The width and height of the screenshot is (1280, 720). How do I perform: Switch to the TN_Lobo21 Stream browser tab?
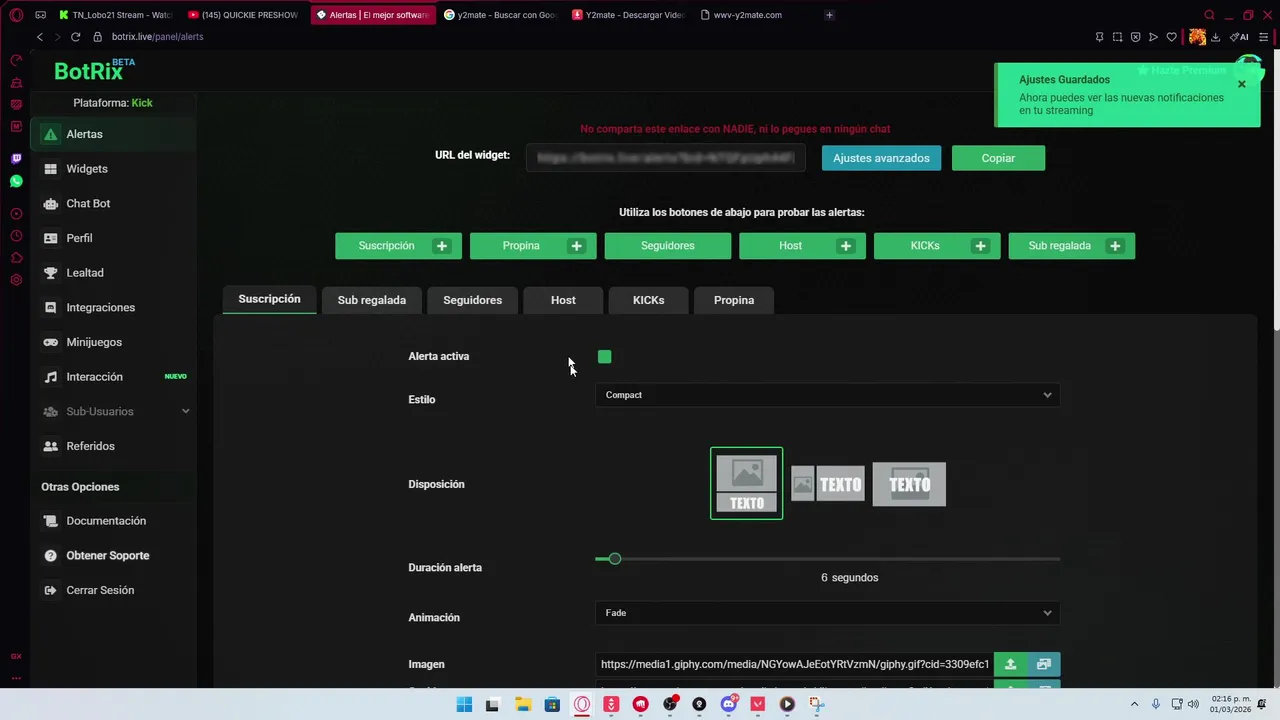pos(116,15)
